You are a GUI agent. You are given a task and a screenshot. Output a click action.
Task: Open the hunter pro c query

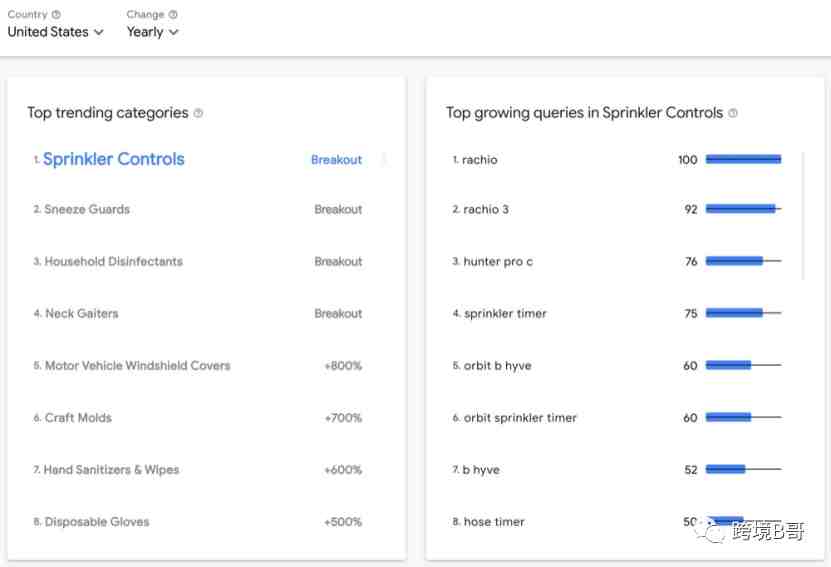coord(498,261)
